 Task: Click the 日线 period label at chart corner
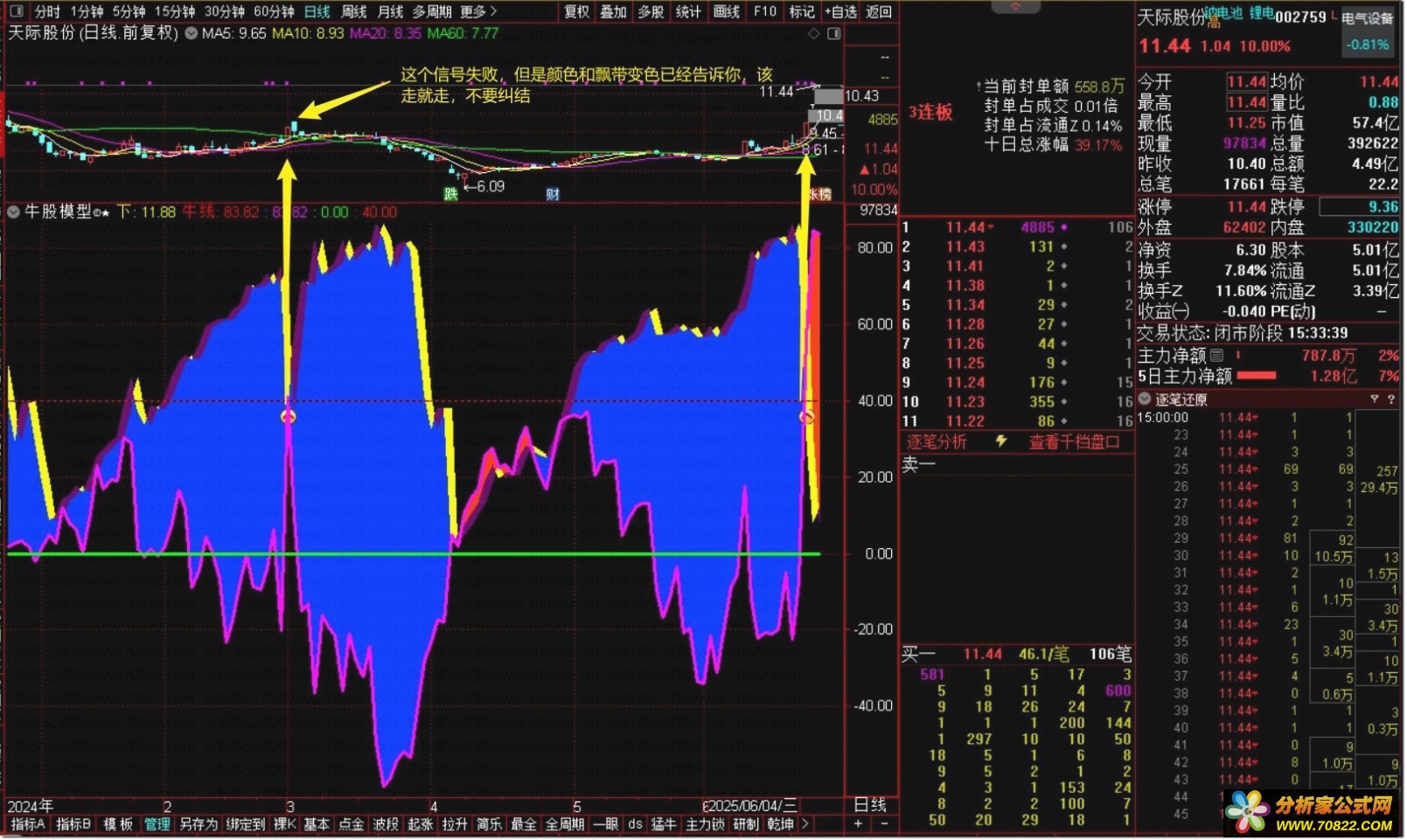[870, 805]
